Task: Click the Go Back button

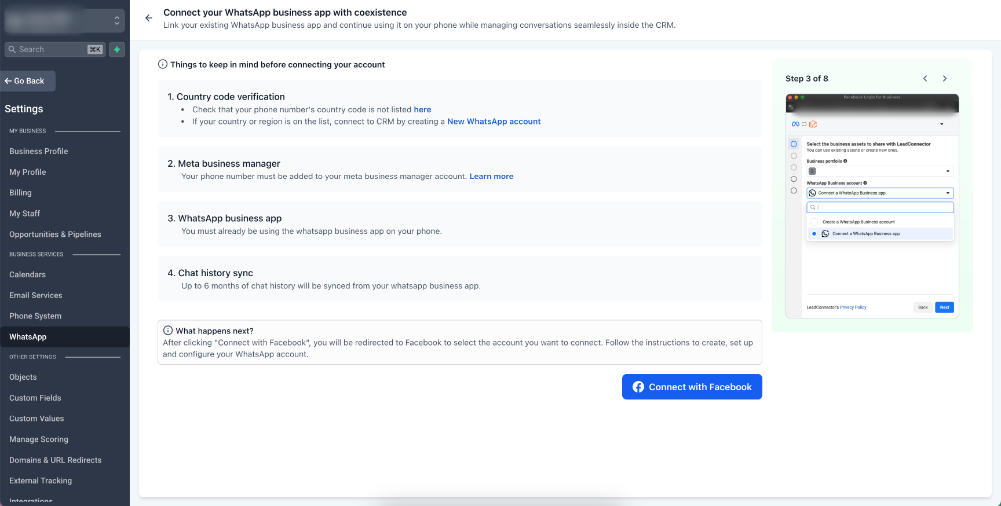Action: (27, 81)
